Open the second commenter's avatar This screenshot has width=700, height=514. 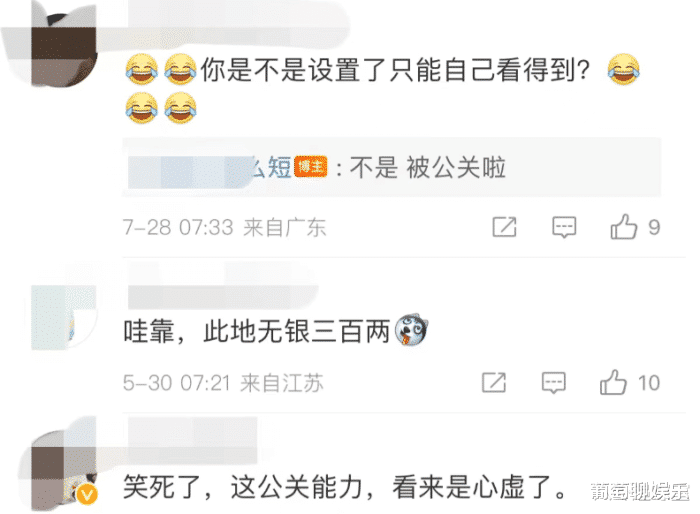[x=64, y=317]
